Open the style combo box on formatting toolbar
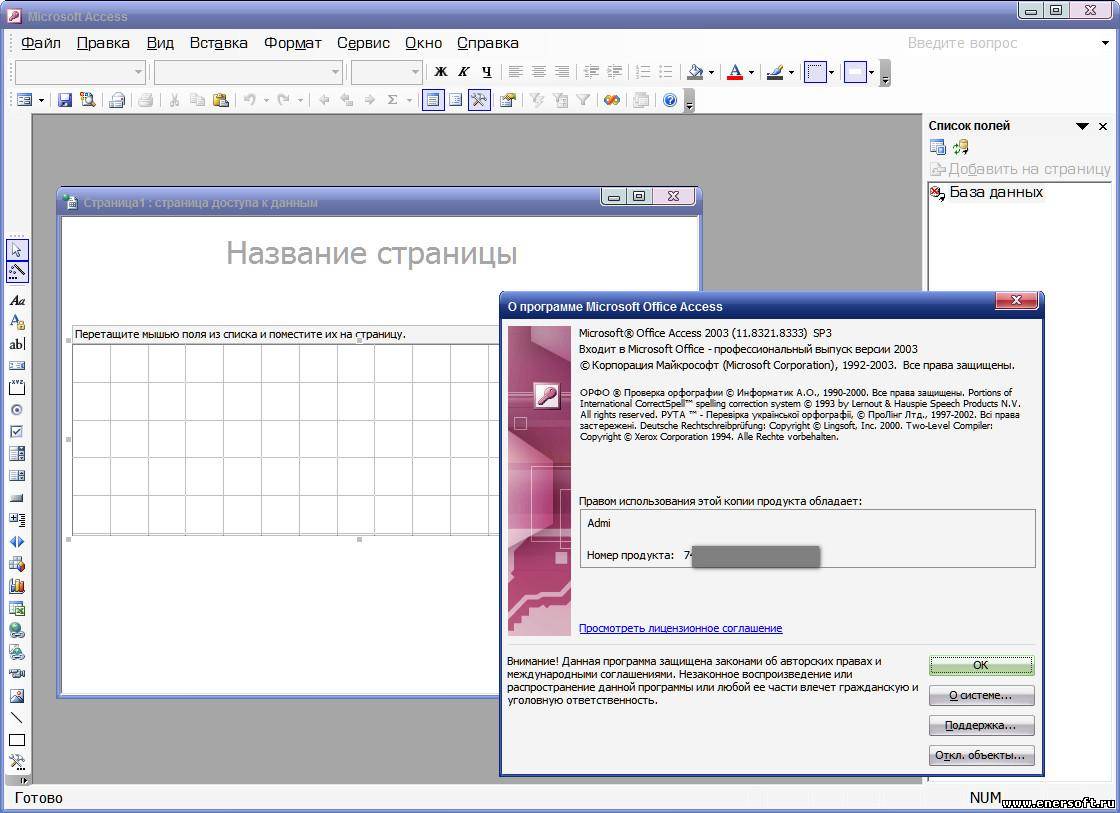 80,72
